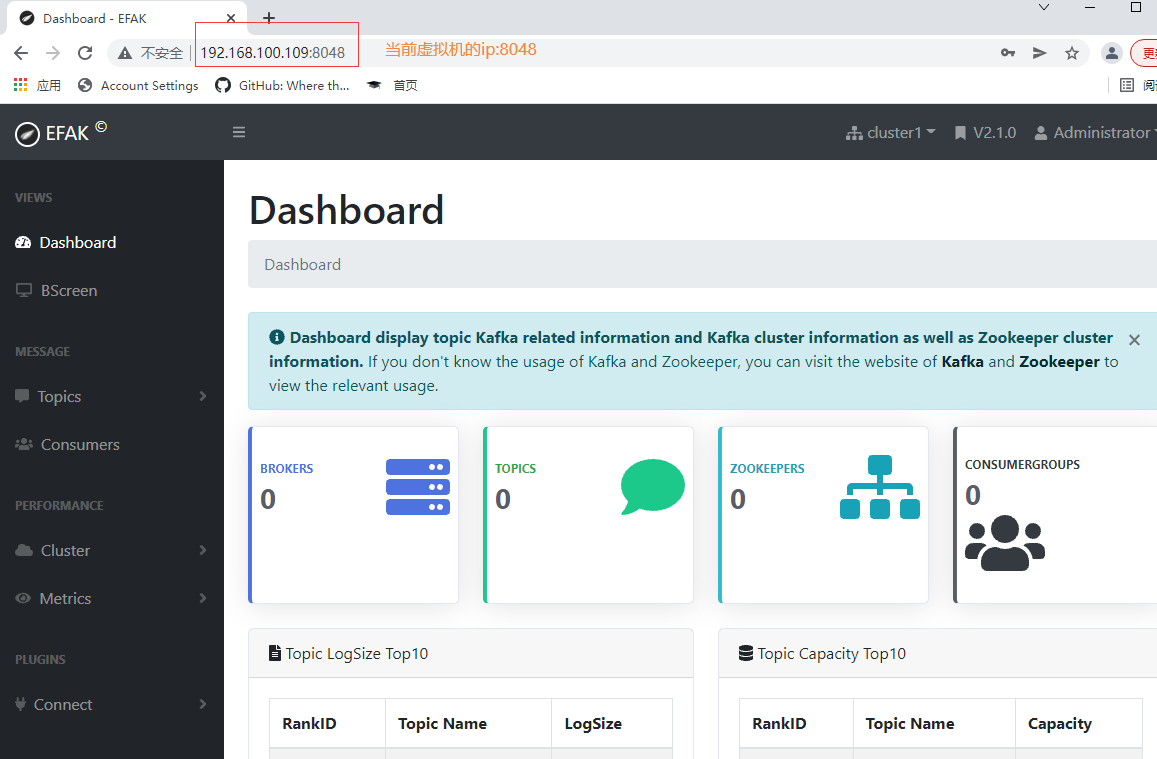Open the Apps bookmark shortcut
The height and width of the screenshot is (759, 1157).
coord(37,86)
